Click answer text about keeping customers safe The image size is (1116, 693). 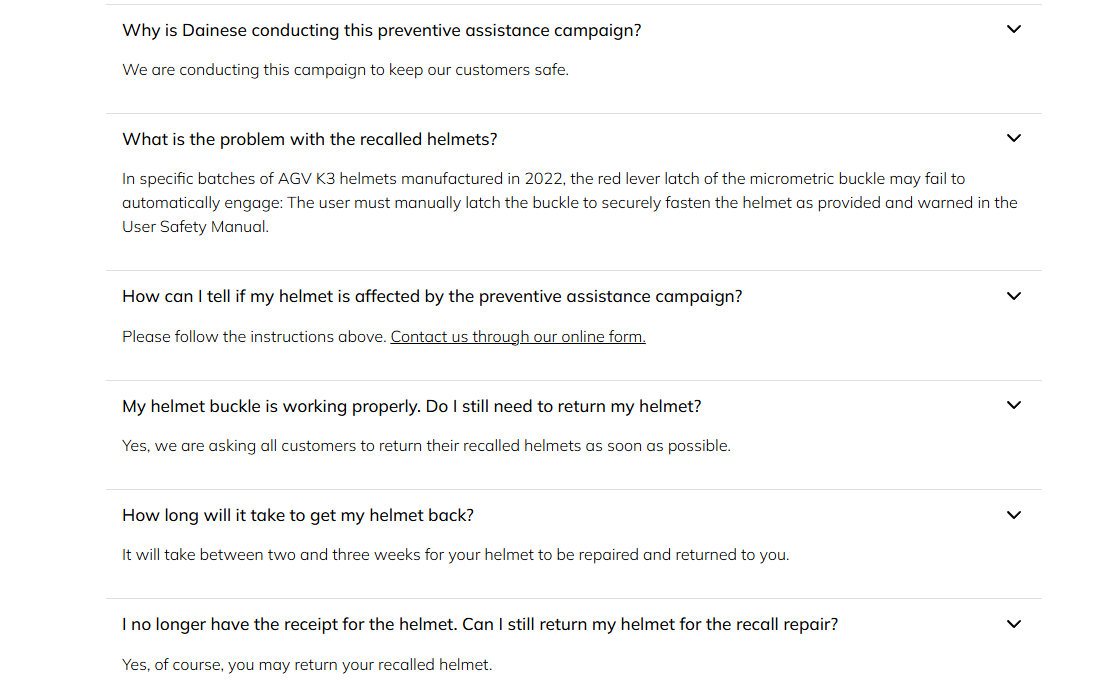point(345,70)
